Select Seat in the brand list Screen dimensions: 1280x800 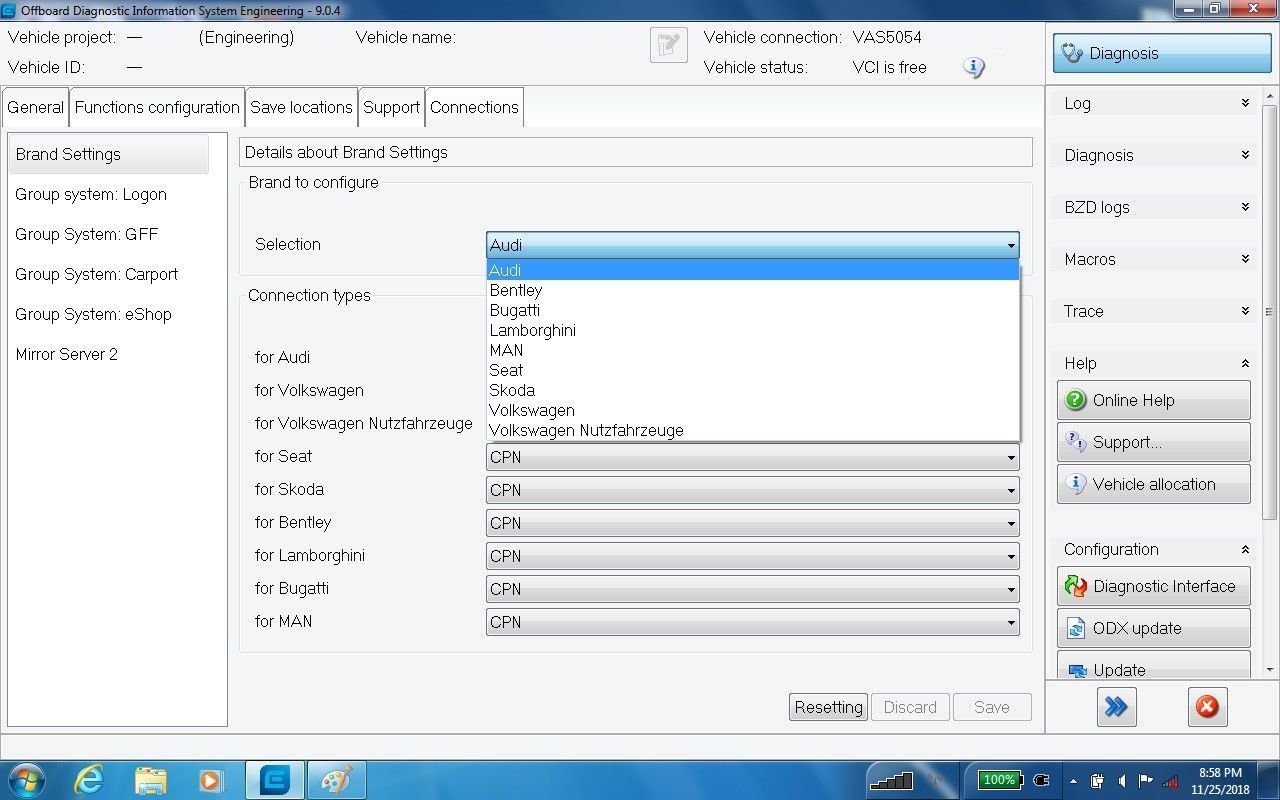point(752,370)
